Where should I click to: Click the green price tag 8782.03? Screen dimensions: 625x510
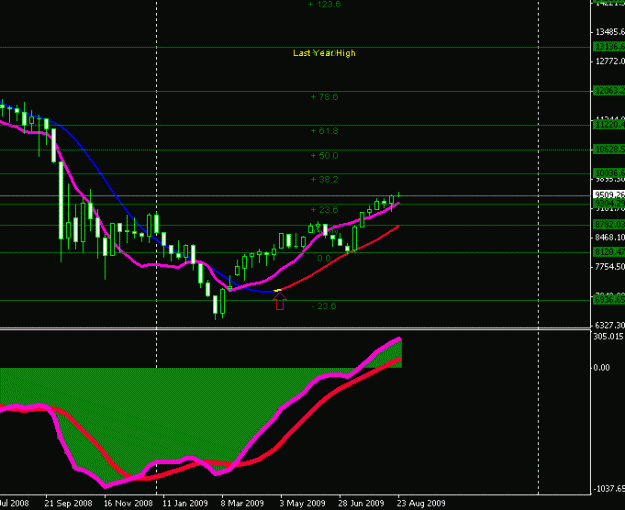pos(609,224)
